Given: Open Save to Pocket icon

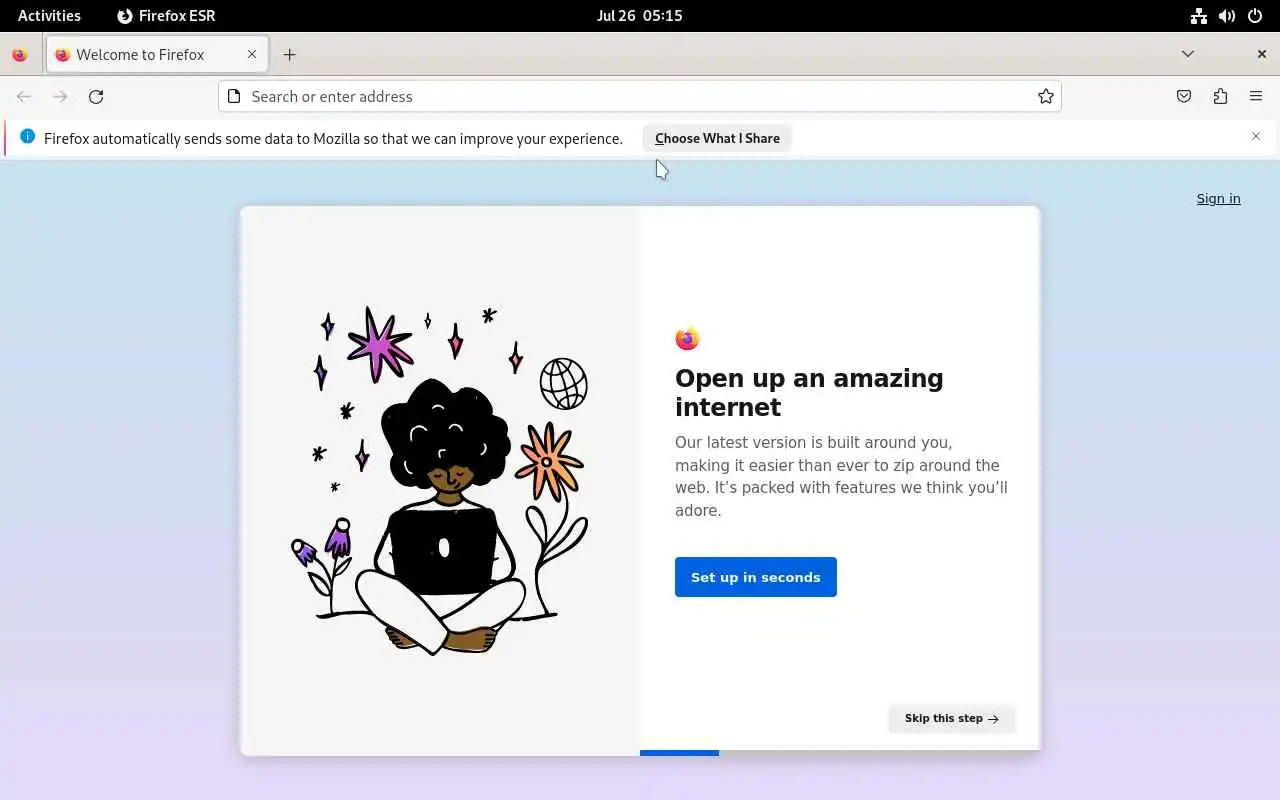Looking at the screenshot, I should [x=1184, y=97].
